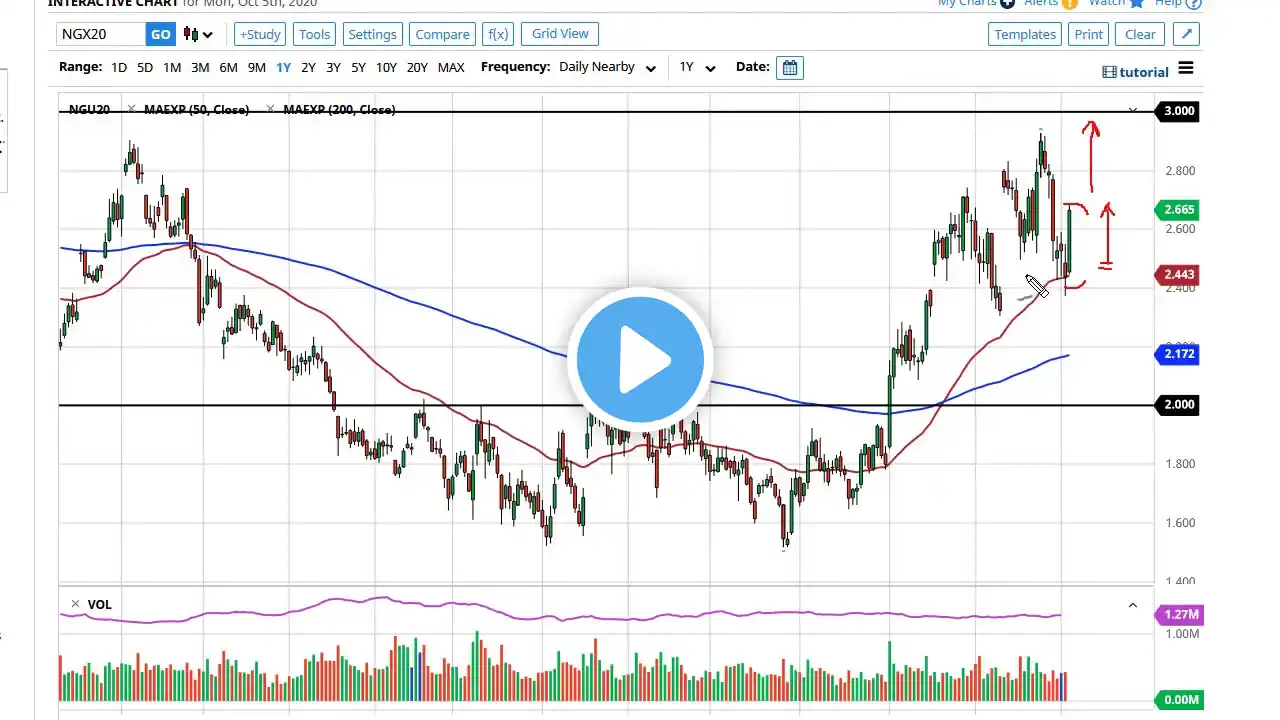Viewport: 1280px width, 720px height.
Task: Click the red 2.443 moving average tag
Action: (x=1176, y=274)
